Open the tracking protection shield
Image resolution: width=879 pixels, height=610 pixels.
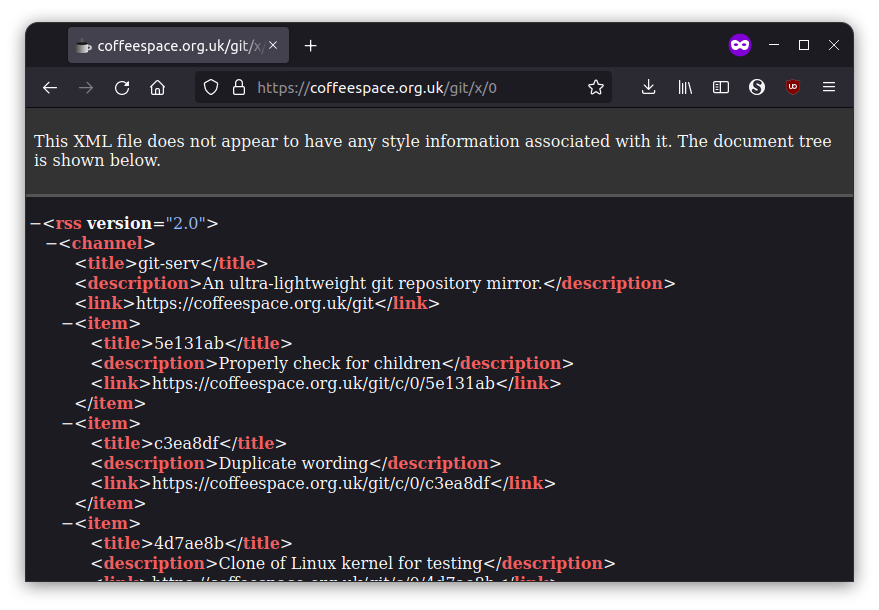pyautogui.click(x=211, y=87)
